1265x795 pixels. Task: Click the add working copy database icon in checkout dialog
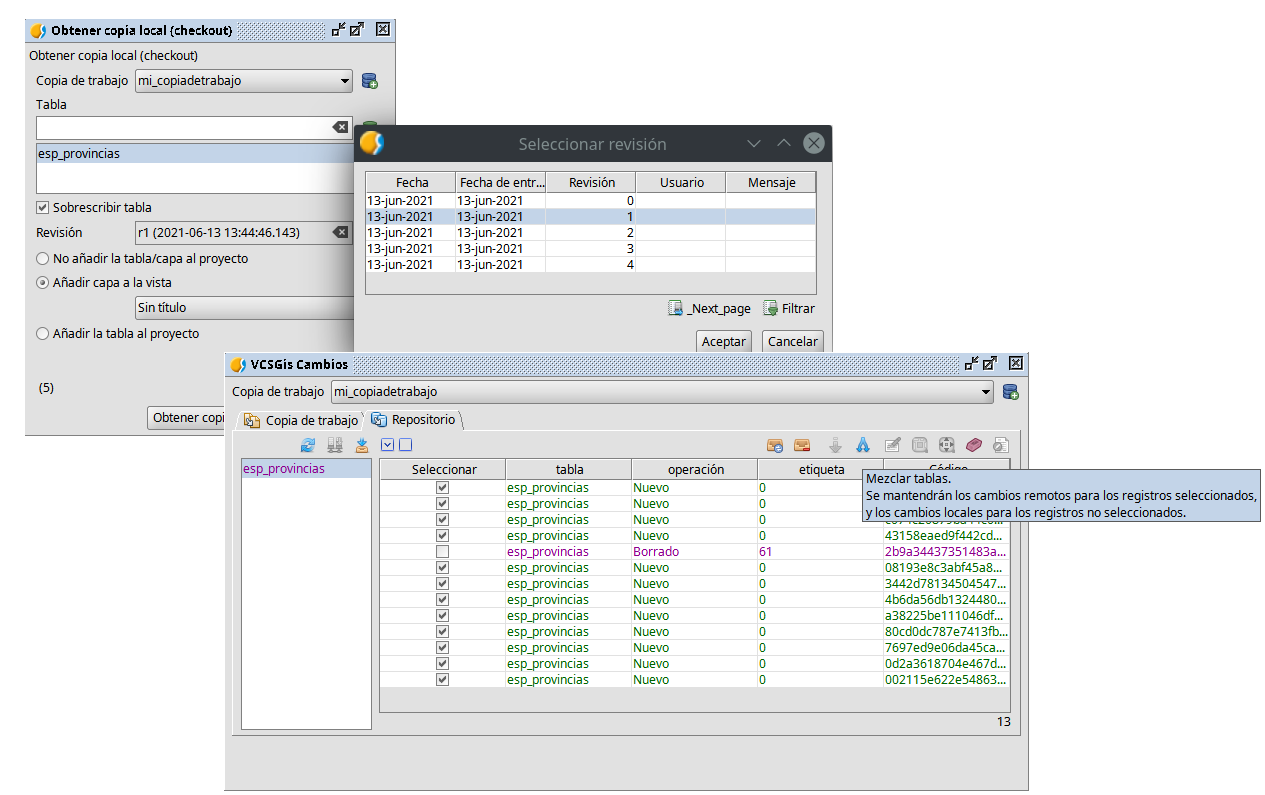click(x=369, y=81)
